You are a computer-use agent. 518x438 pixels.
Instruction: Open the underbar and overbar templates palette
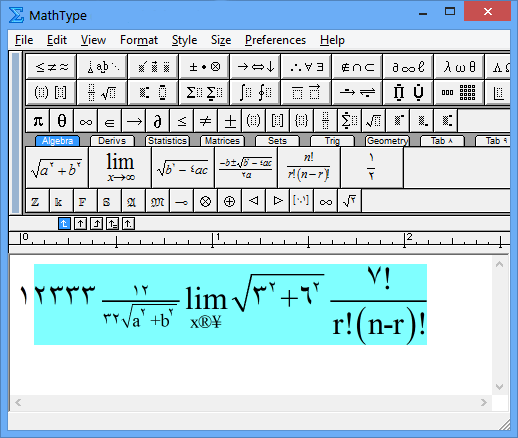(306, 92)
